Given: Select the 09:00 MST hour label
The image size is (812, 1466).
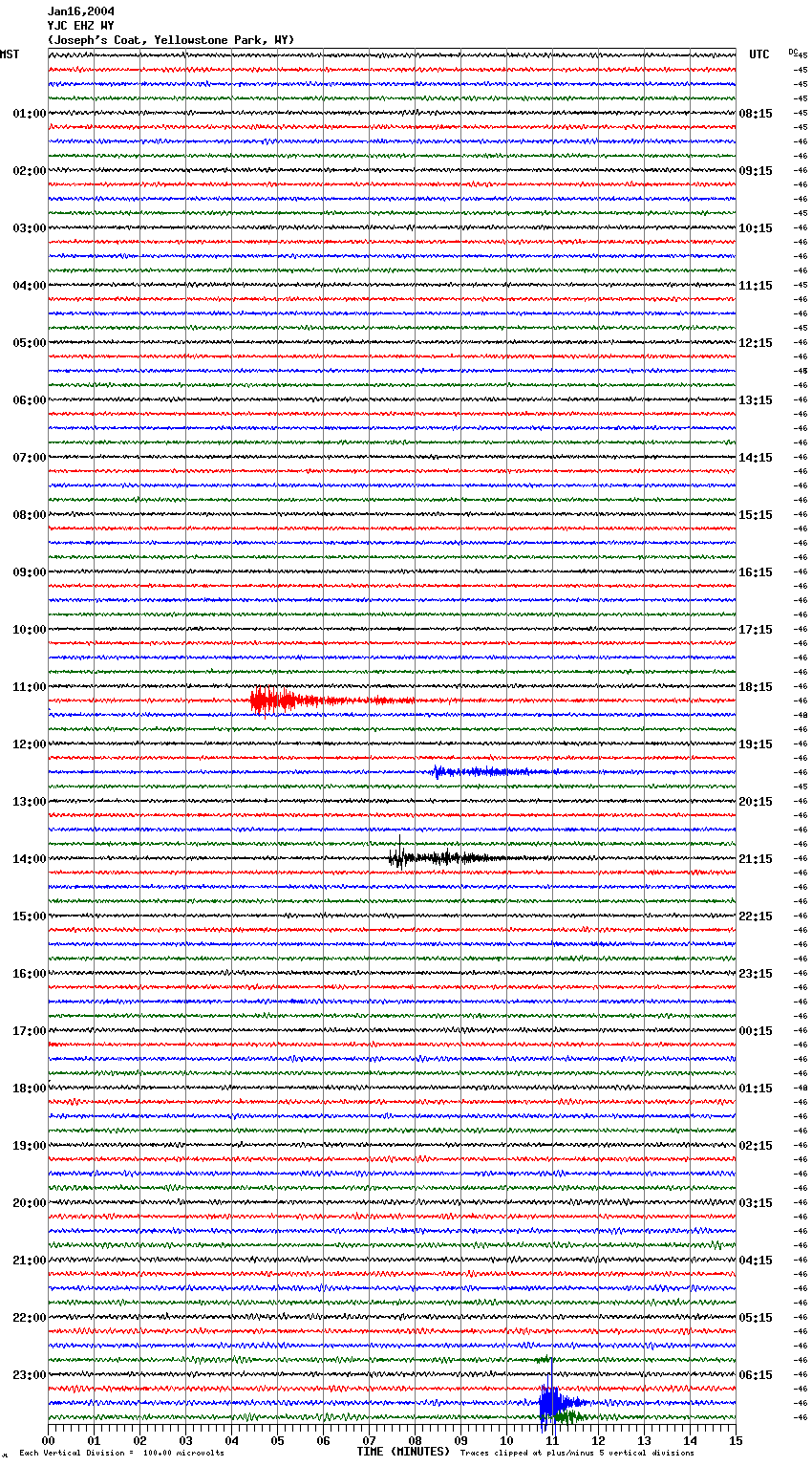Looking at the screenshot, I should [x=30, y=572].
